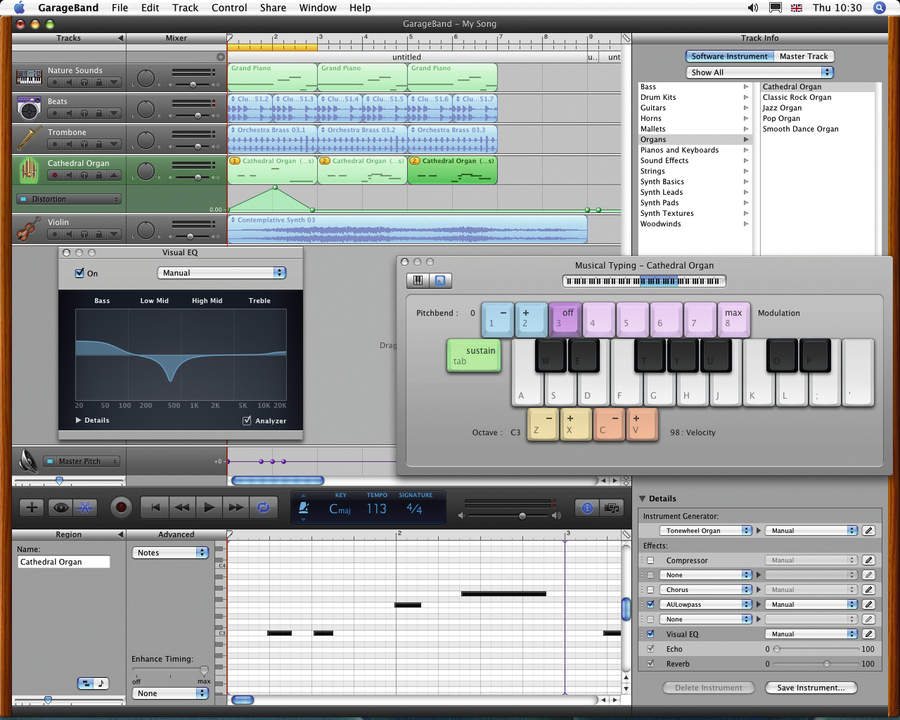Disable the AULowpass effect checkbox
Screen dimensions: 900x720
[x=650, y=604]
